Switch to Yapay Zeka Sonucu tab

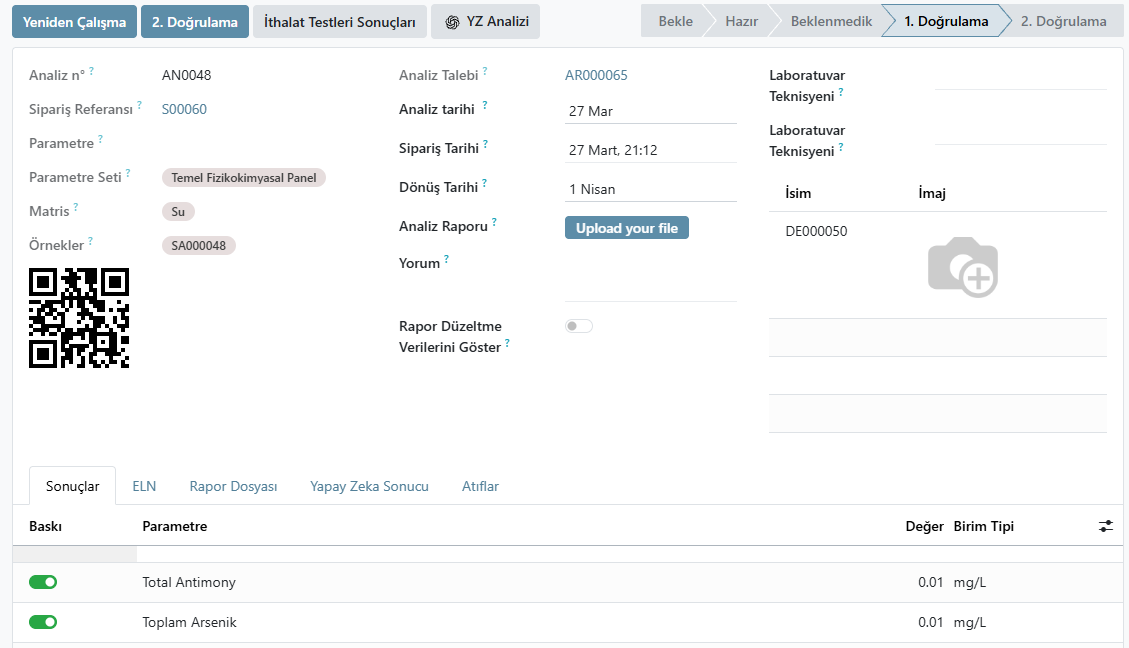[369, 486]
